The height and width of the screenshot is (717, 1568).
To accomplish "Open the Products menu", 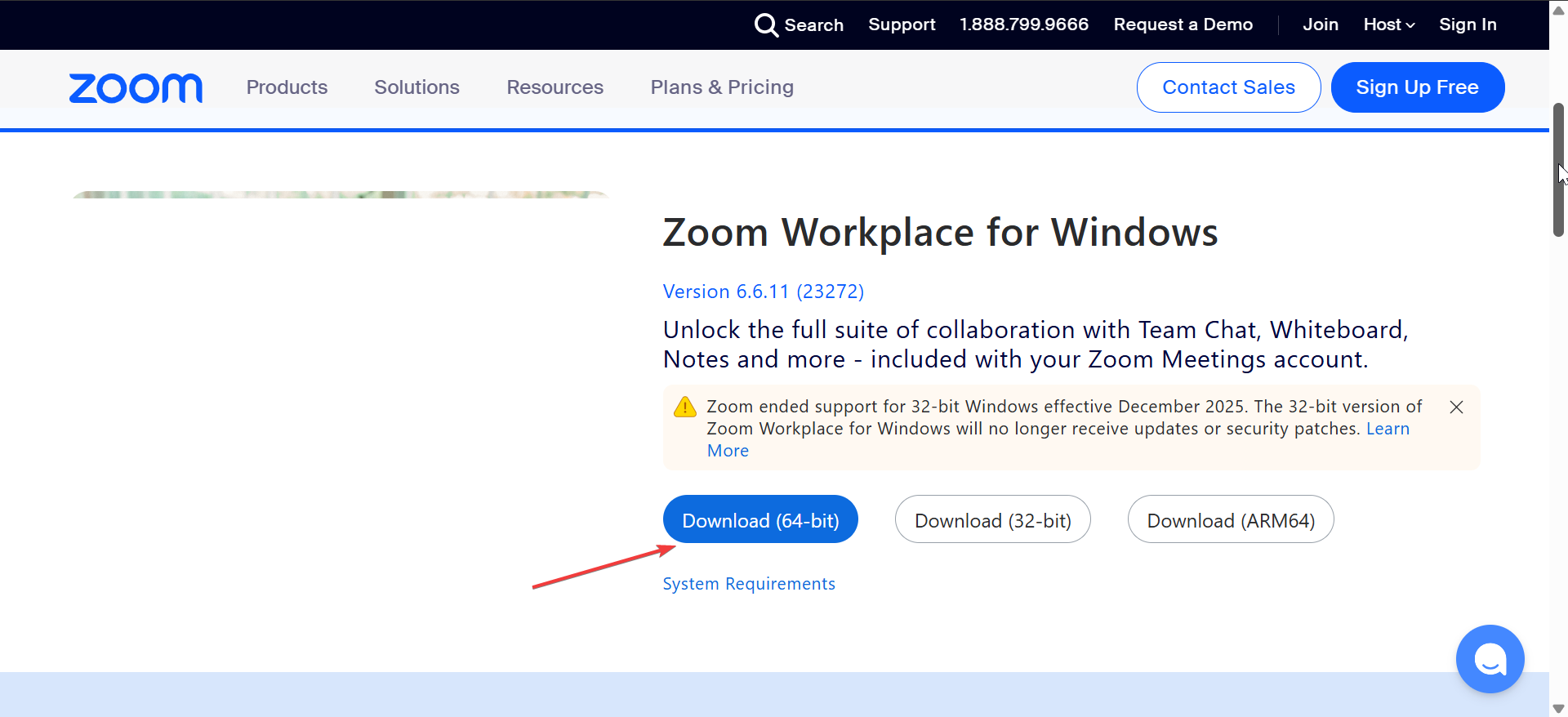I will pos(287,87).
